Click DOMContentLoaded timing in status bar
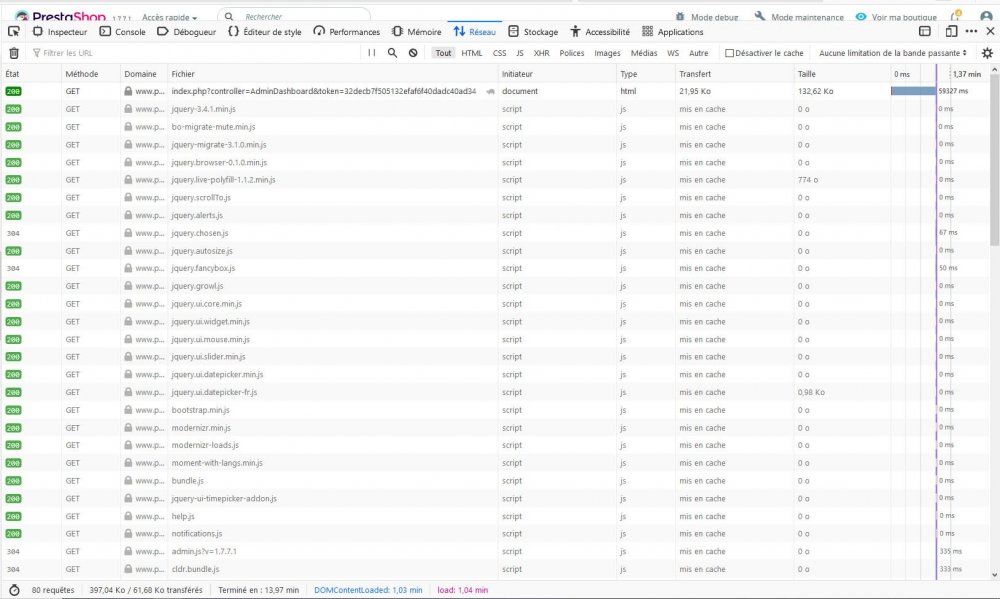This screenshot has height=599, width=1000. click(368, 590)
